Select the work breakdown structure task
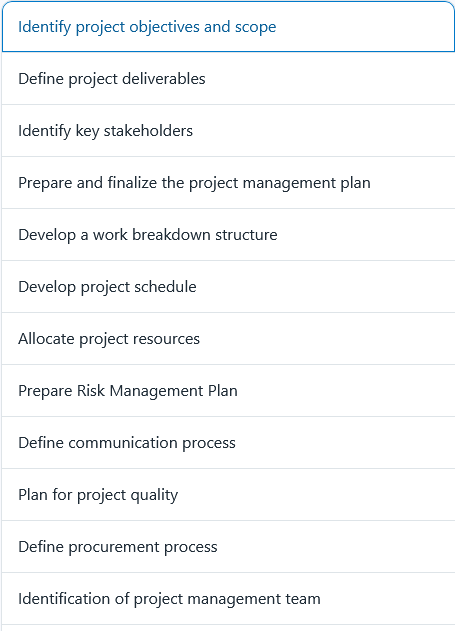455x631 pixels. coord(228,234)
